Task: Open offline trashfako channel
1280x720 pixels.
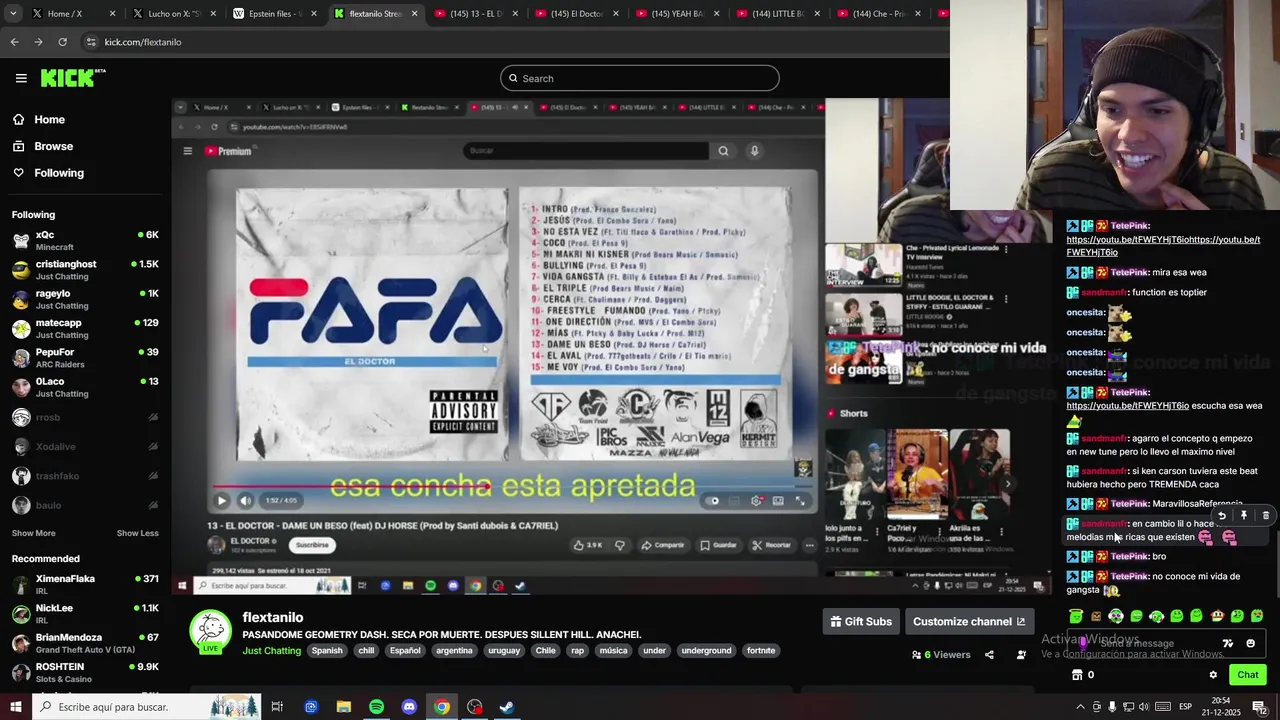Action: pos(85,476)
